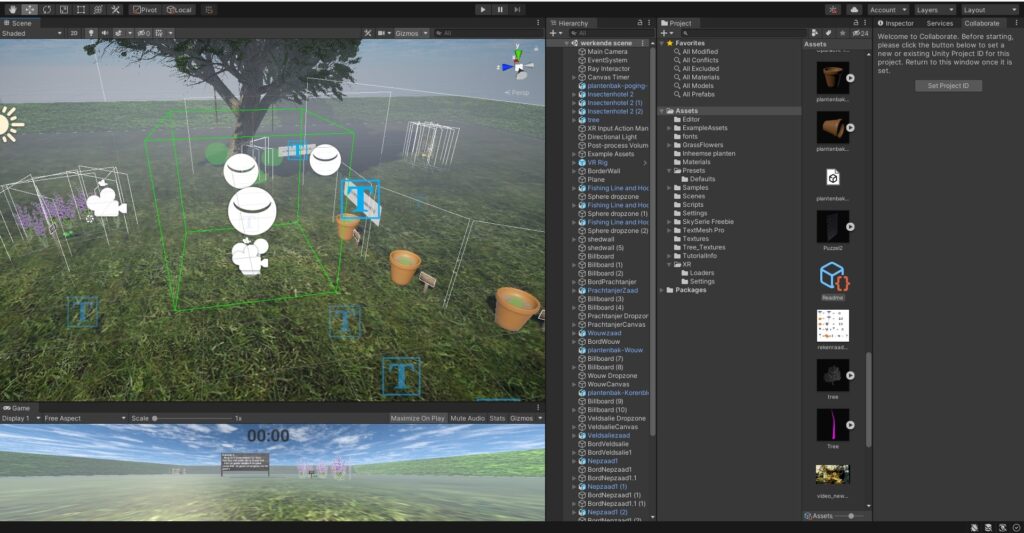Open the Layers dropdown

point(934,9)
